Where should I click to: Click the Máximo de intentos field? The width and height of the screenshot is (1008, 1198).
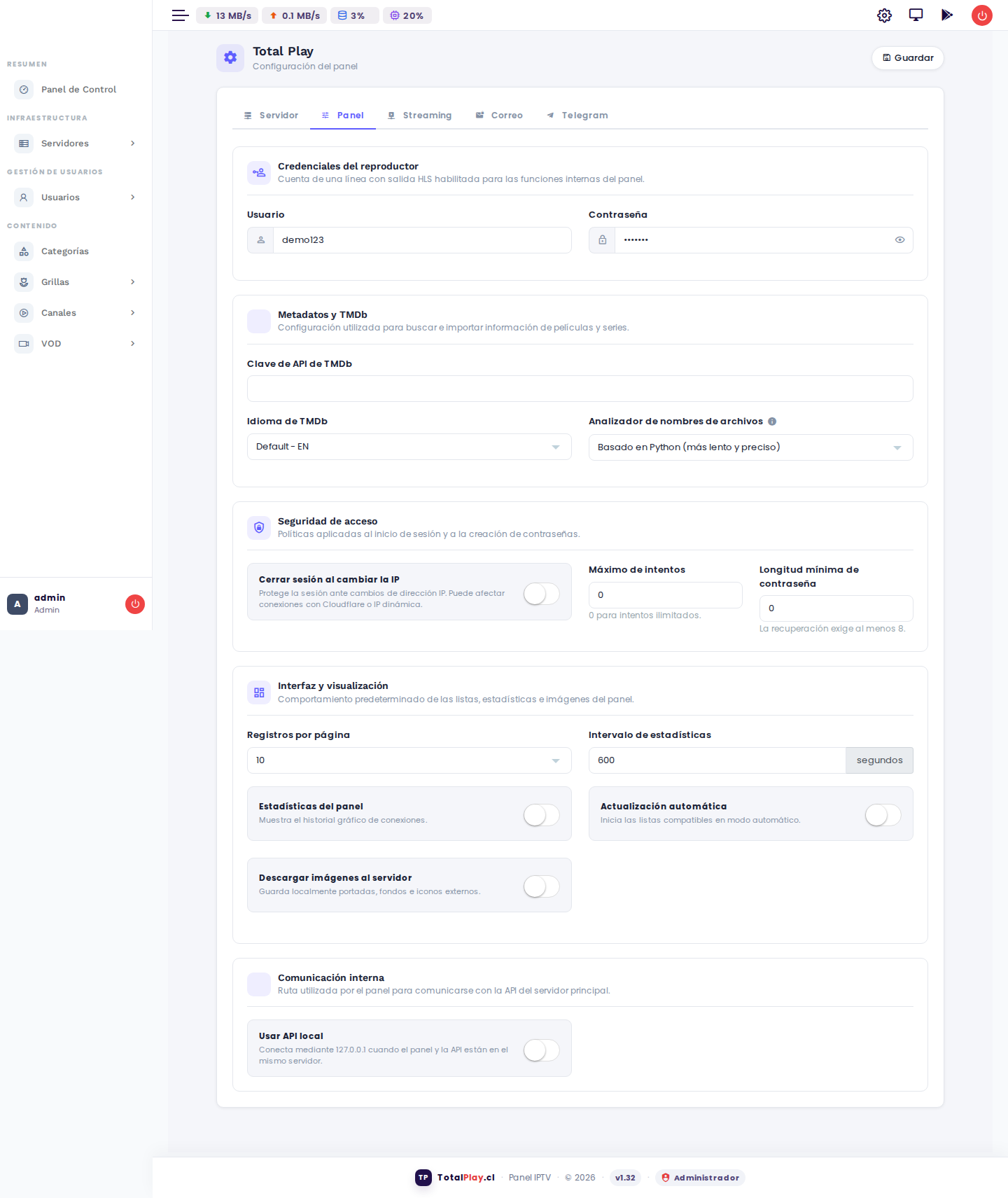pyautogui.click(x=666, y=595)
